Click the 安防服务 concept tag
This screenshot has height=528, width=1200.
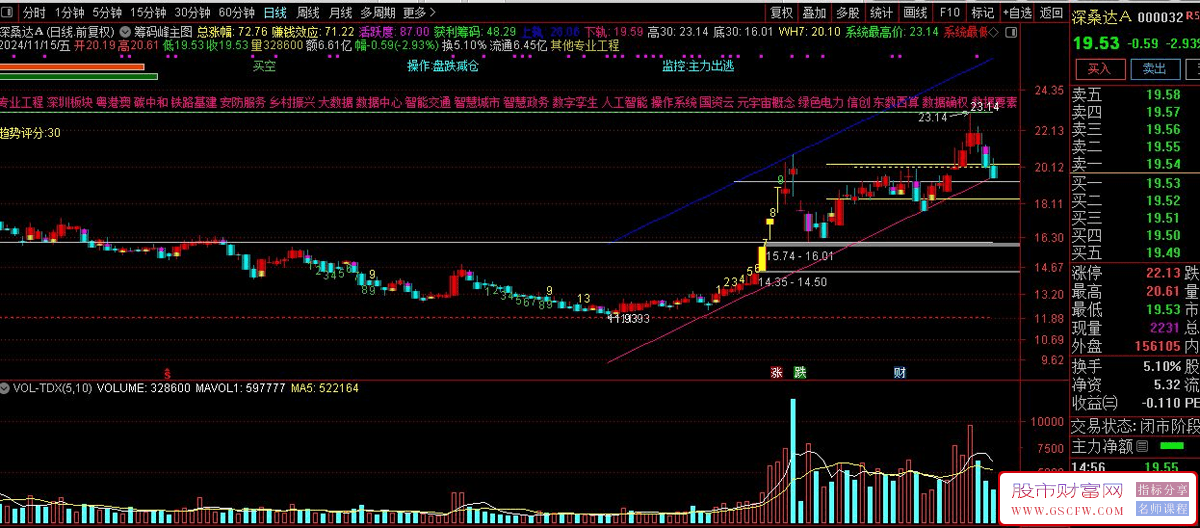tap(243, 102)
